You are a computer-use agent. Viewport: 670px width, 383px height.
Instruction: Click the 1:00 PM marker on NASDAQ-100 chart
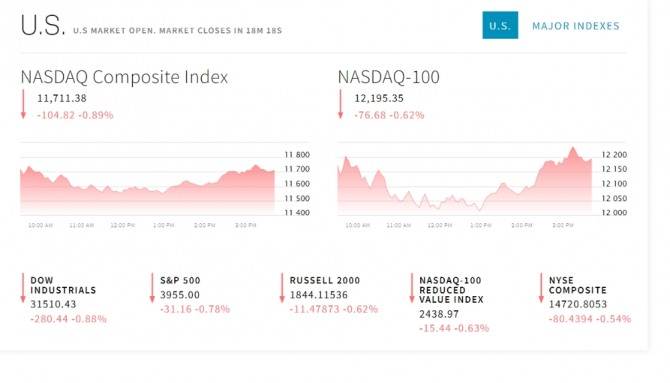(x=481, y=225)
